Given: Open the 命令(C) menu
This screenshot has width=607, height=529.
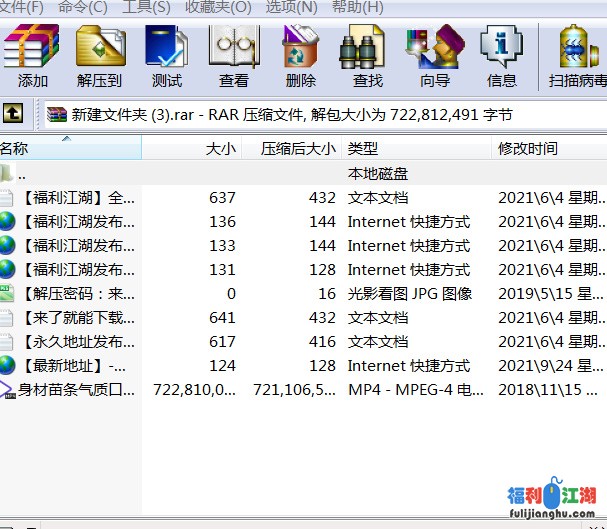Looking at the screenshot, I should (83, 7).
